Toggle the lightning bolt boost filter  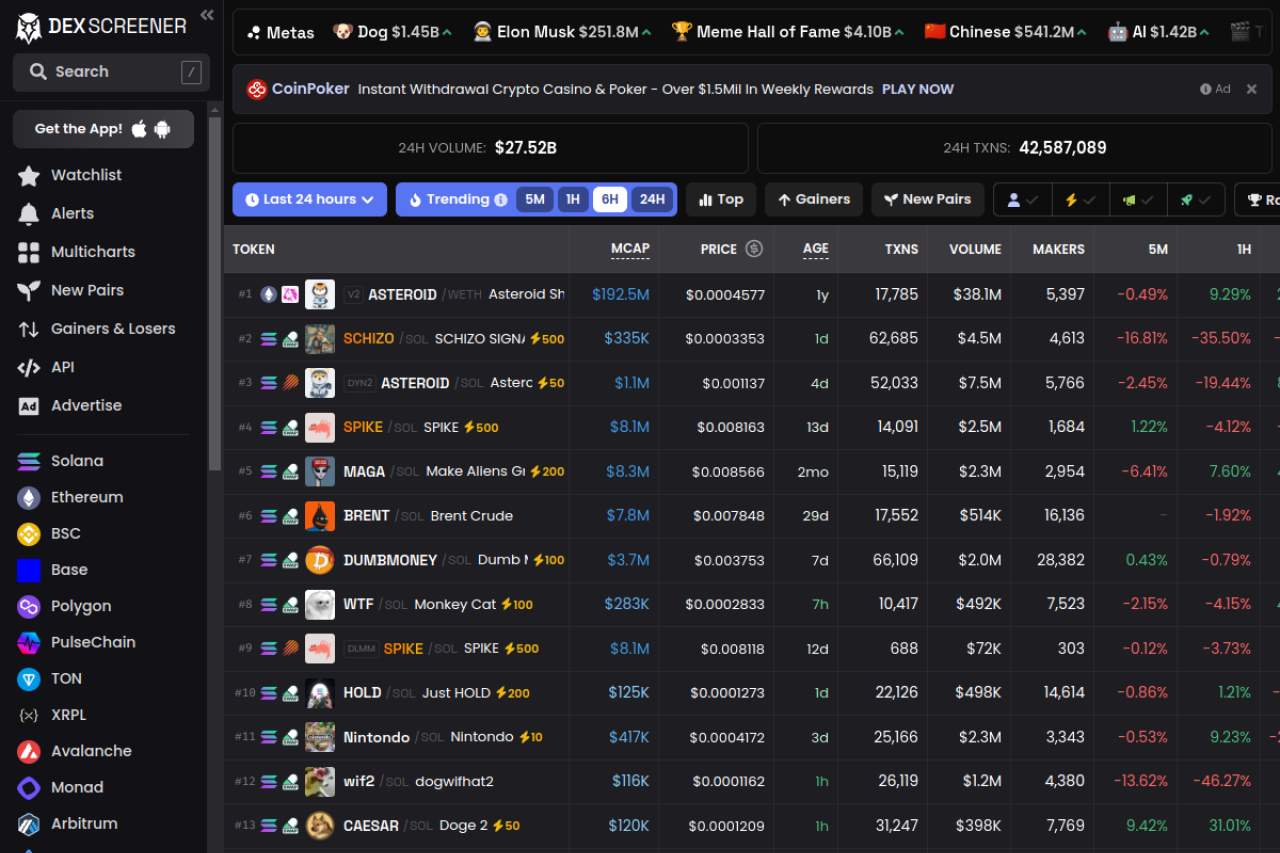click(1071, 200)
